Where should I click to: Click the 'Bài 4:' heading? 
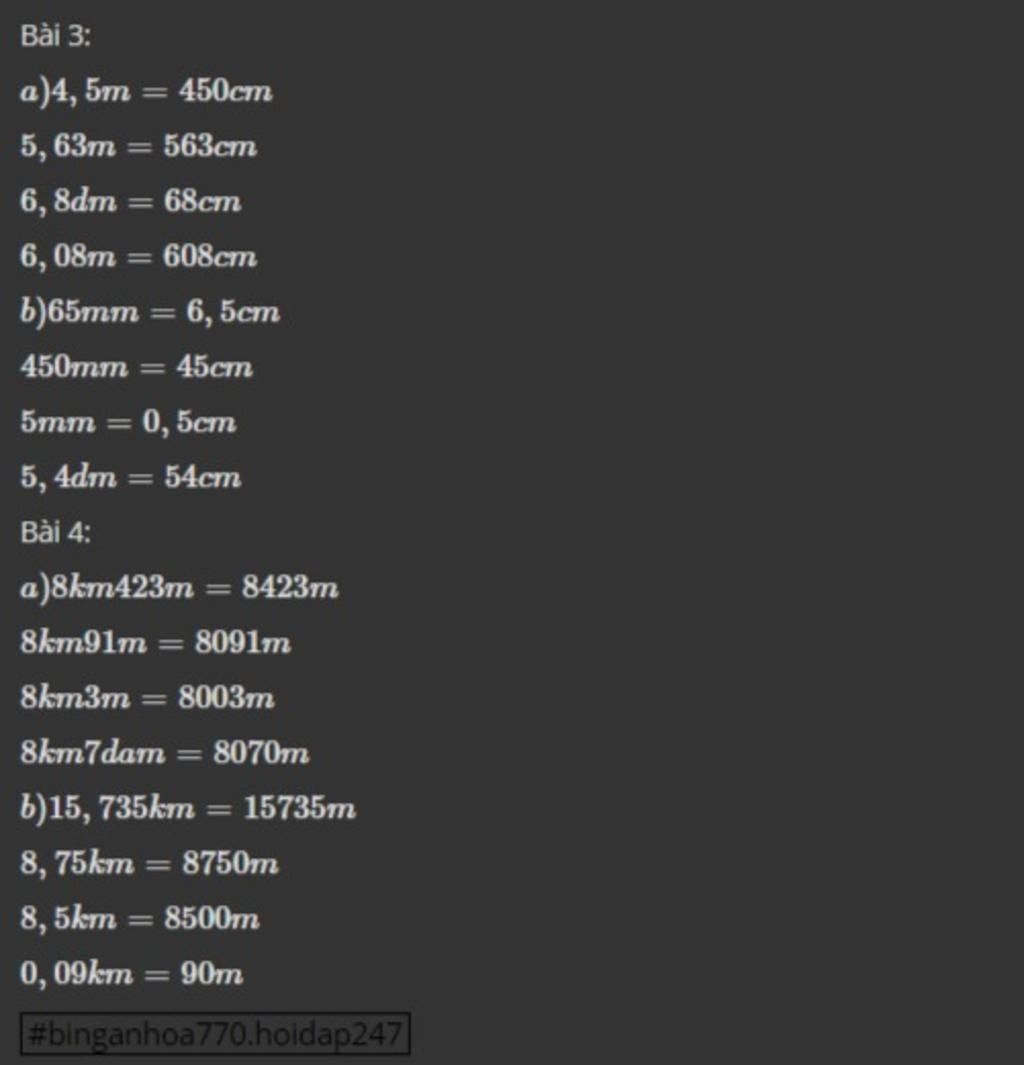coord(55,532)
